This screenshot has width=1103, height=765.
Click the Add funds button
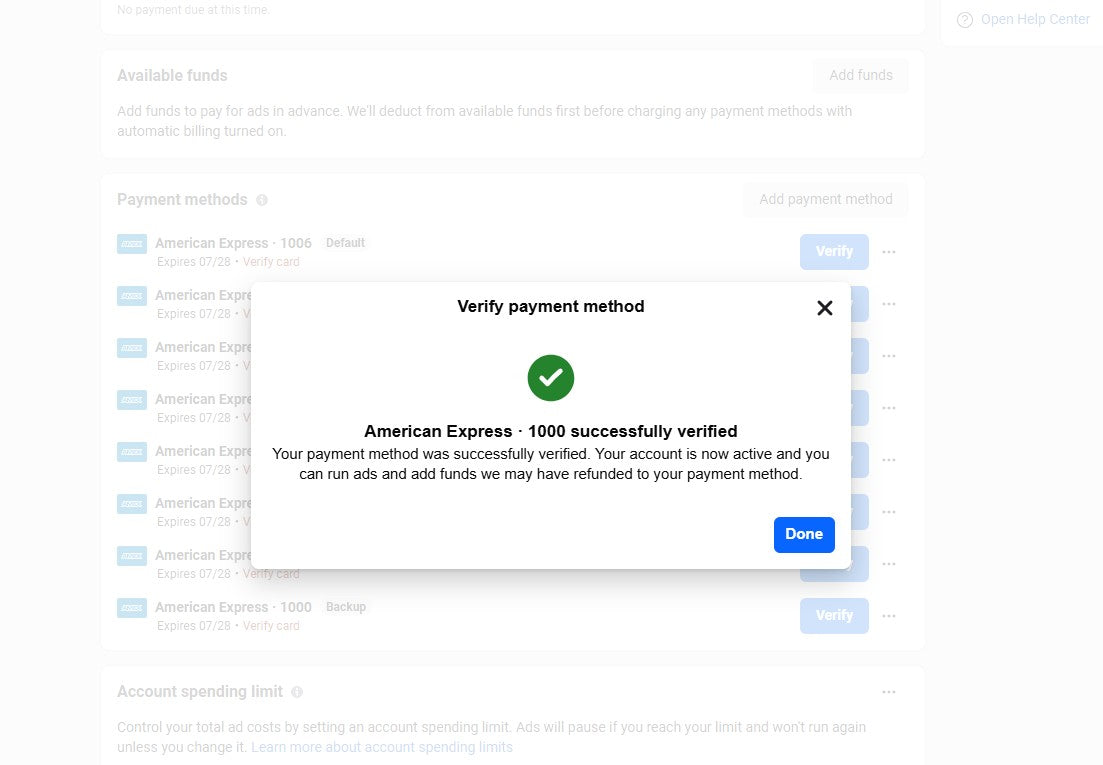coord(860,75)
